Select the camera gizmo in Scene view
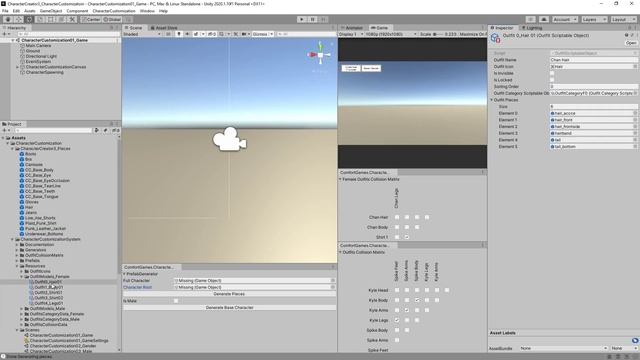Image resolution: width=640 pixels, height=360 pixels. point(229,139)
